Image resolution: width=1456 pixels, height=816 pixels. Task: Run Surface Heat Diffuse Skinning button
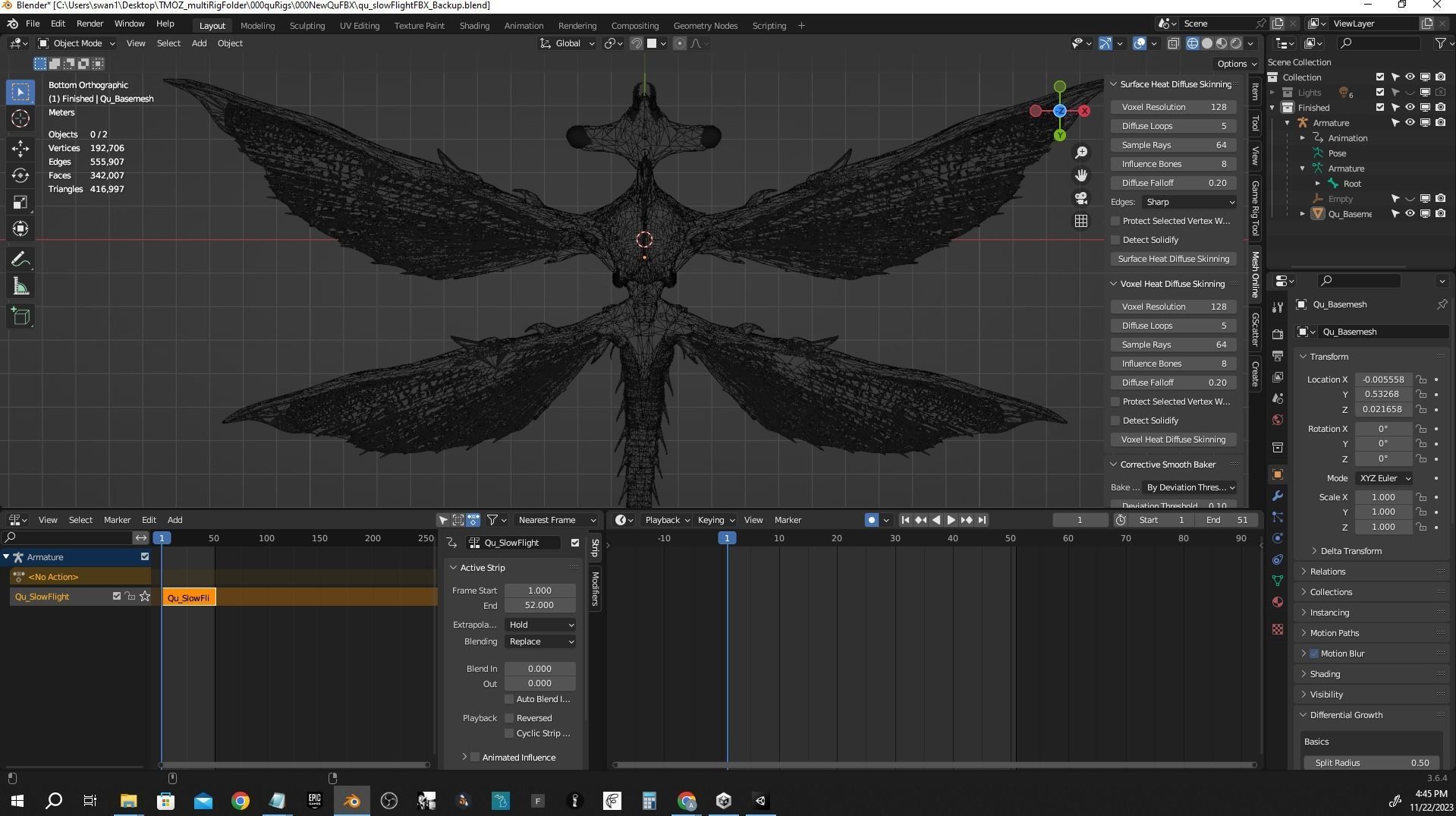point(1174,259)
